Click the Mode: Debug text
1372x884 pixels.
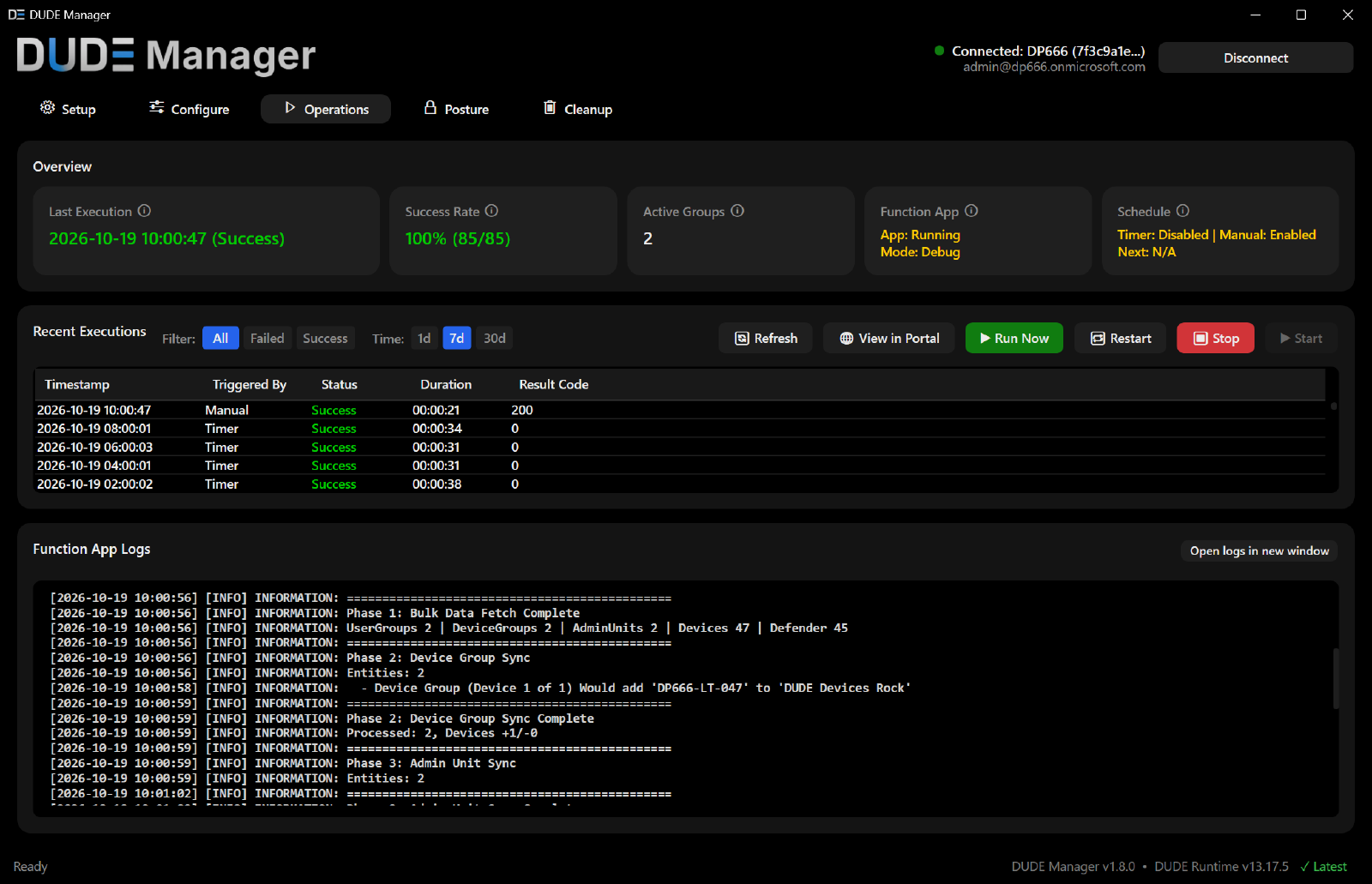pos(920,252)
